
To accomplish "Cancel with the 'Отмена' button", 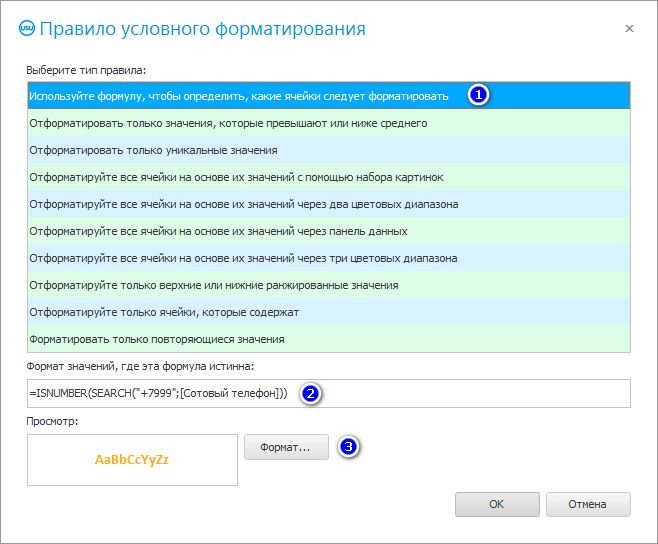I will click(x=588, y=504).
